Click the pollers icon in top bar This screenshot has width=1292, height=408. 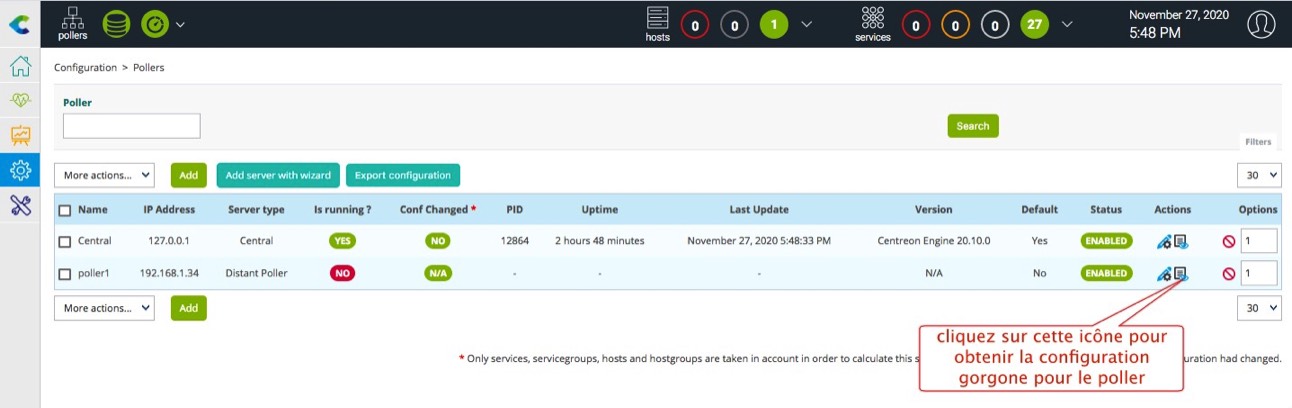point(72,23)
